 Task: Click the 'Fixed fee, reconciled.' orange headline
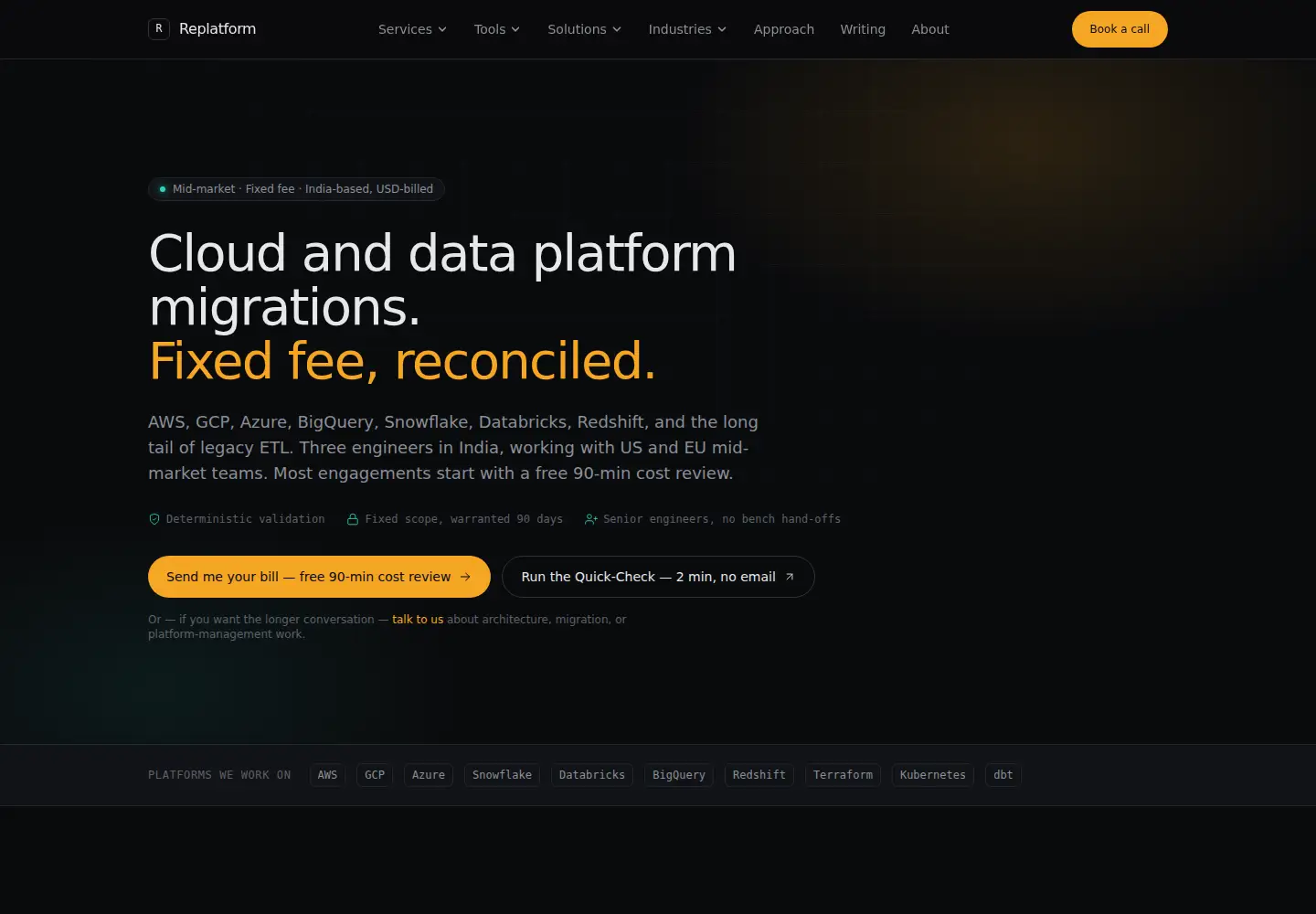(x=402, y=361)
